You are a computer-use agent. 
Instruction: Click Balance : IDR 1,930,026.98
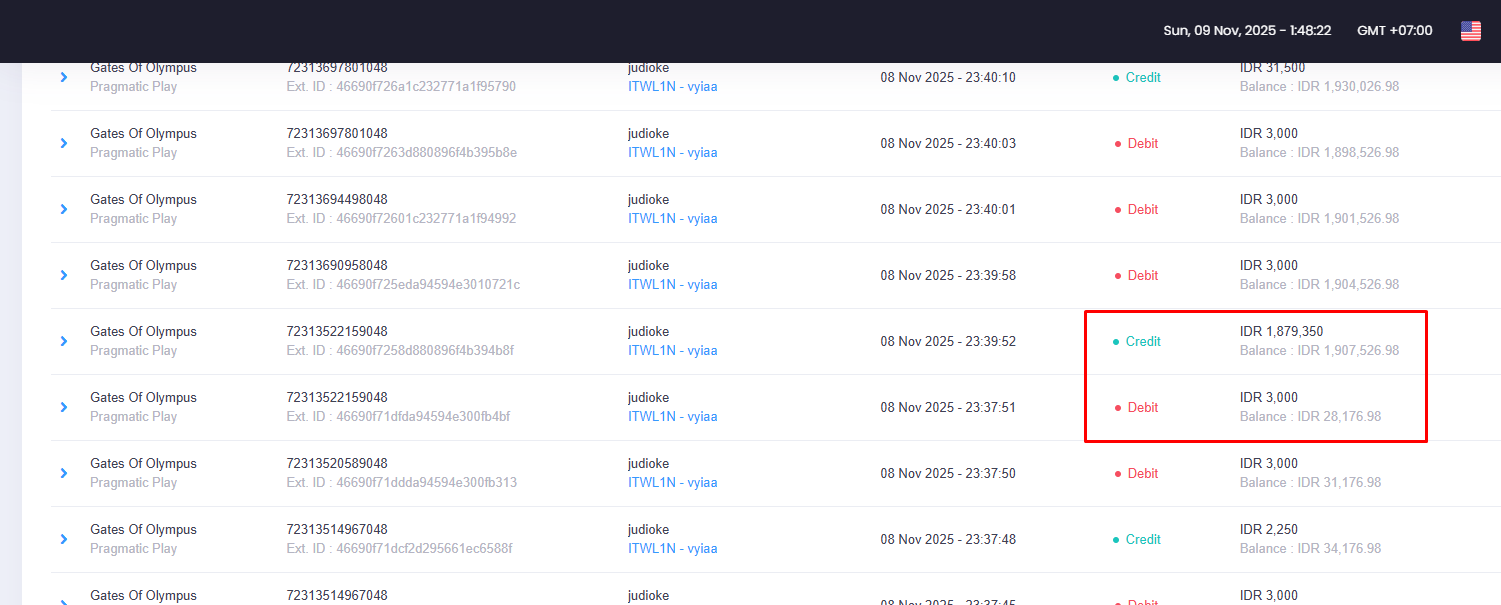coord(1320,87)
